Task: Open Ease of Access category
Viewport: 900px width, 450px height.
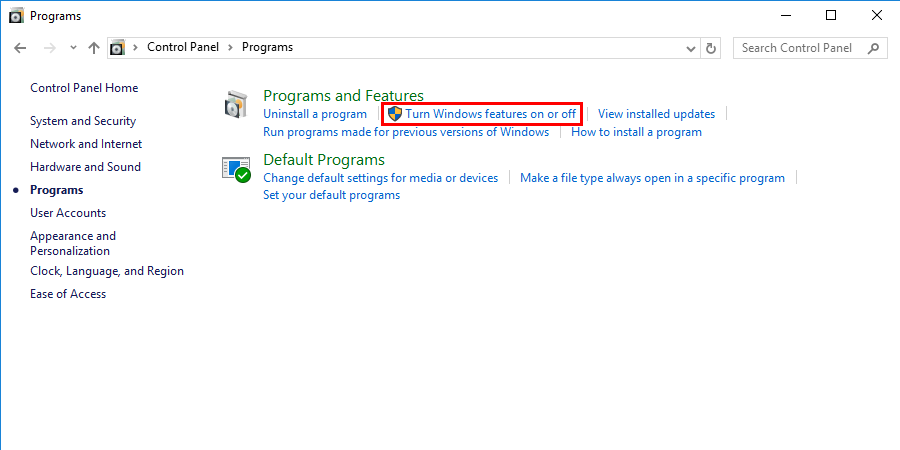Action: 68,294
